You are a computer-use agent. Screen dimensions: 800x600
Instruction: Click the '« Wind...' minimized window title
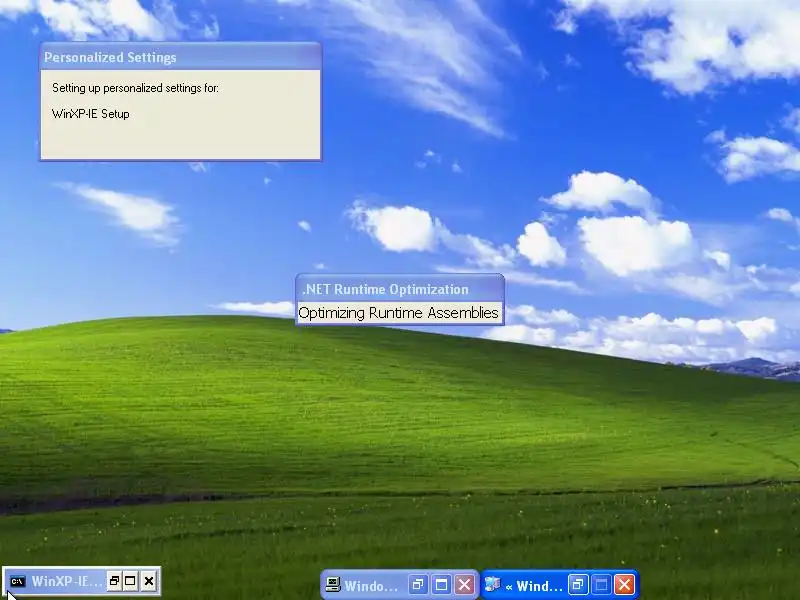click(534, 586)
